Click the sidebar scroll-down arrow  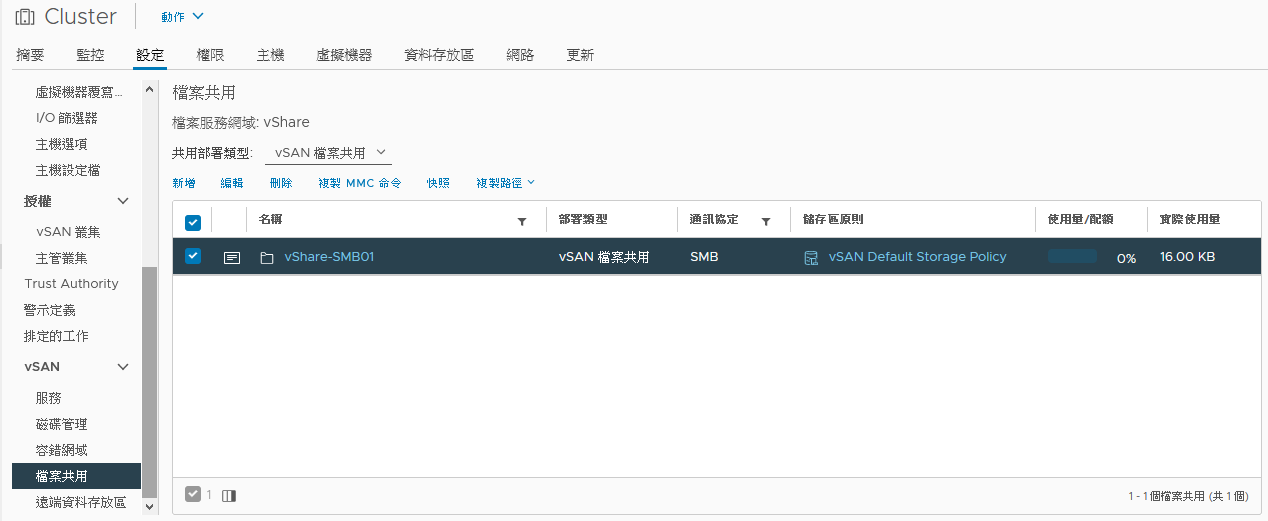pyautogui.click(x=150, y=507)
